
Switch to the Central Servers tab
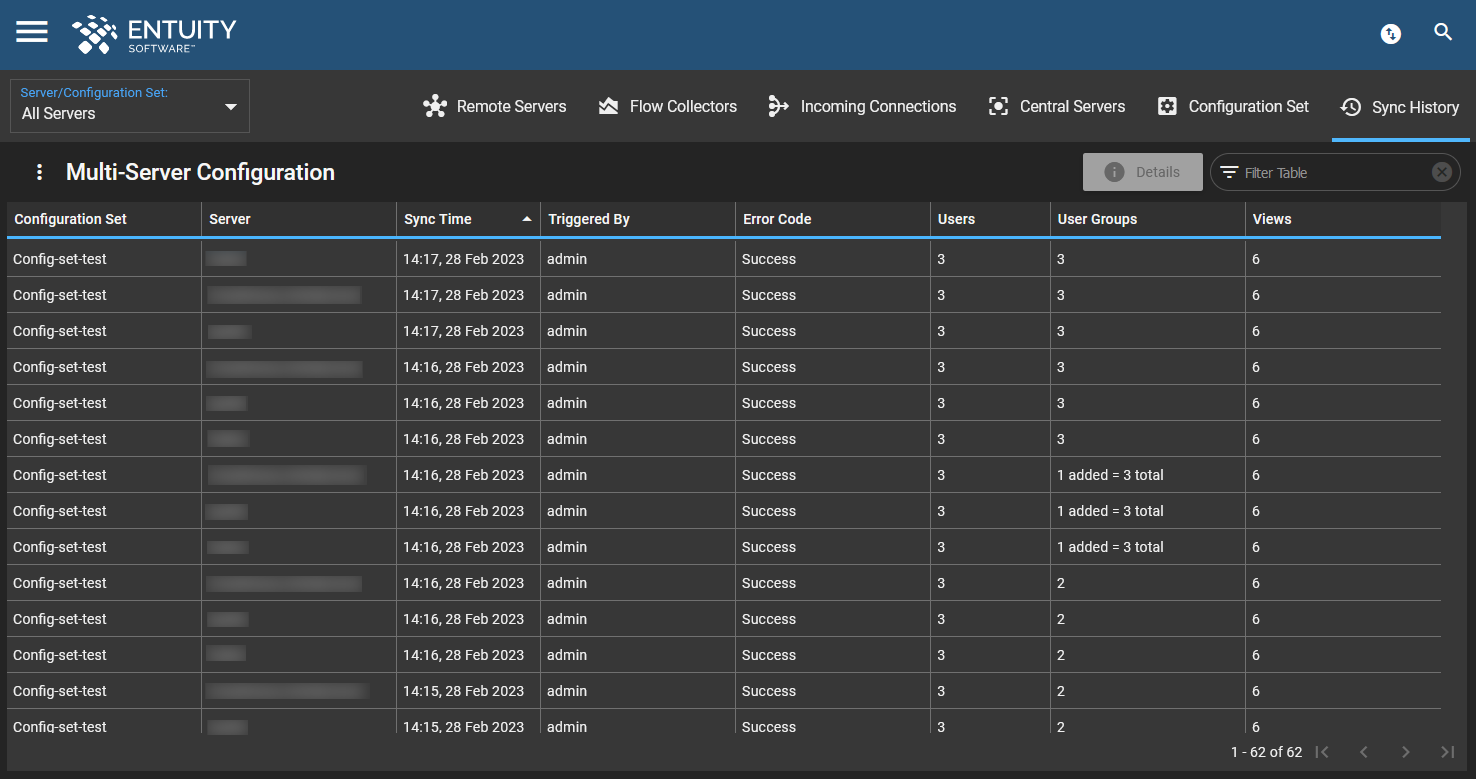click(1056, 106)
